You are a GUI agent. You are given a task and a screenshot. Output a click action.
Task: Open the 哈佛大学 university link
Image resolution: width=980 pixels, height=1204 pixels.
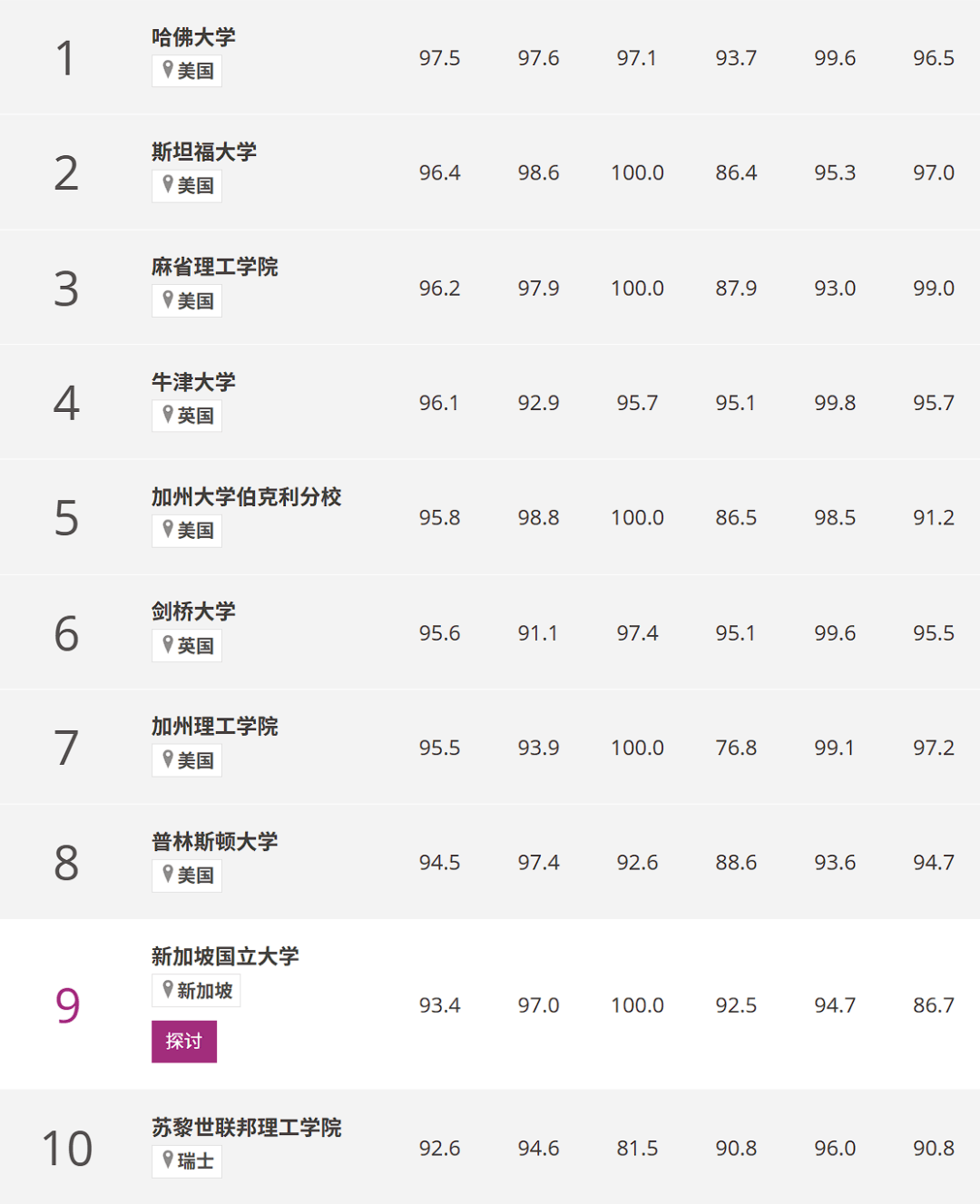coord(193,37)
